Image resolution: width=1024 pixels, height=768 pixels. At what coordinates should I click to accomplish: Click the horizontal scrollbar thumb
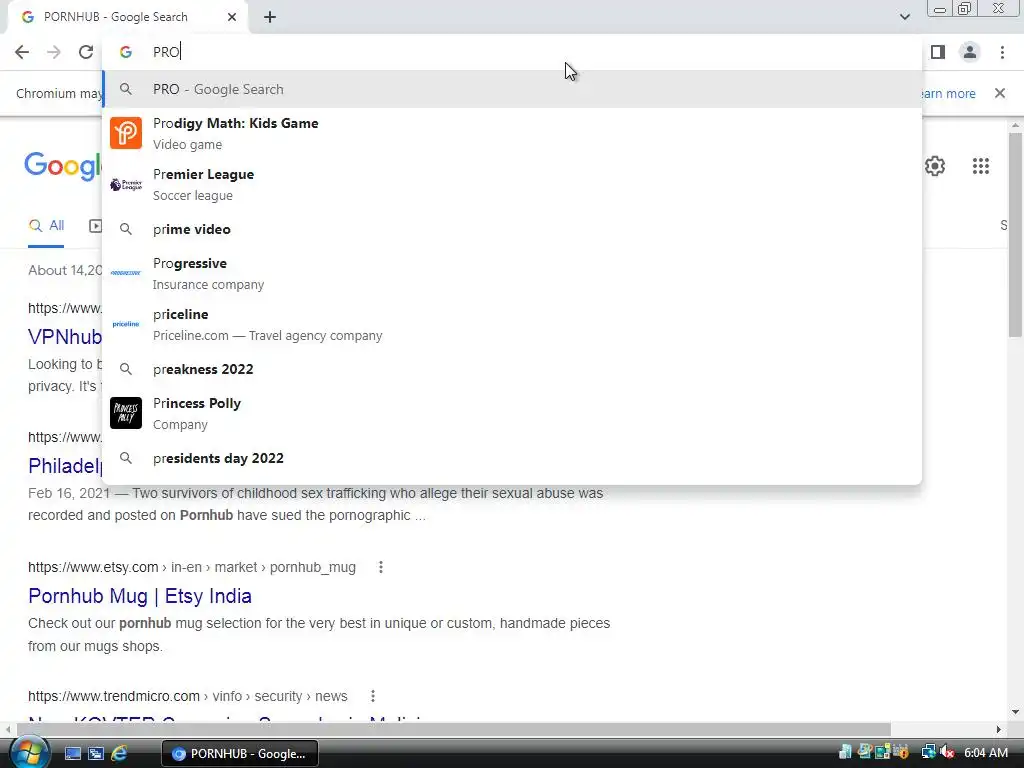click(x=454, y=729)
